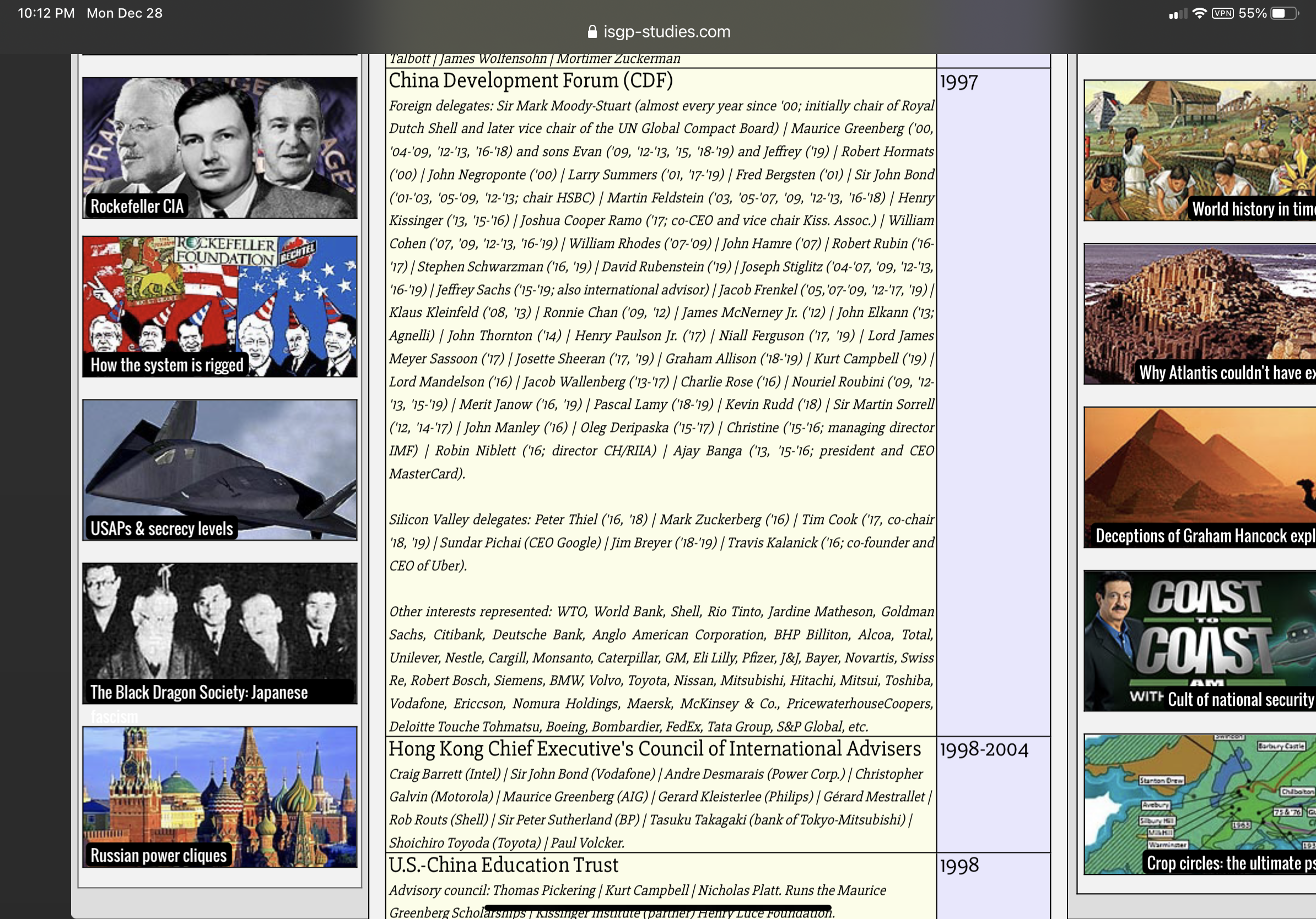1316x919 pixels.
Task: Tap the 10:12 PM clock
Action: (46, 13)
